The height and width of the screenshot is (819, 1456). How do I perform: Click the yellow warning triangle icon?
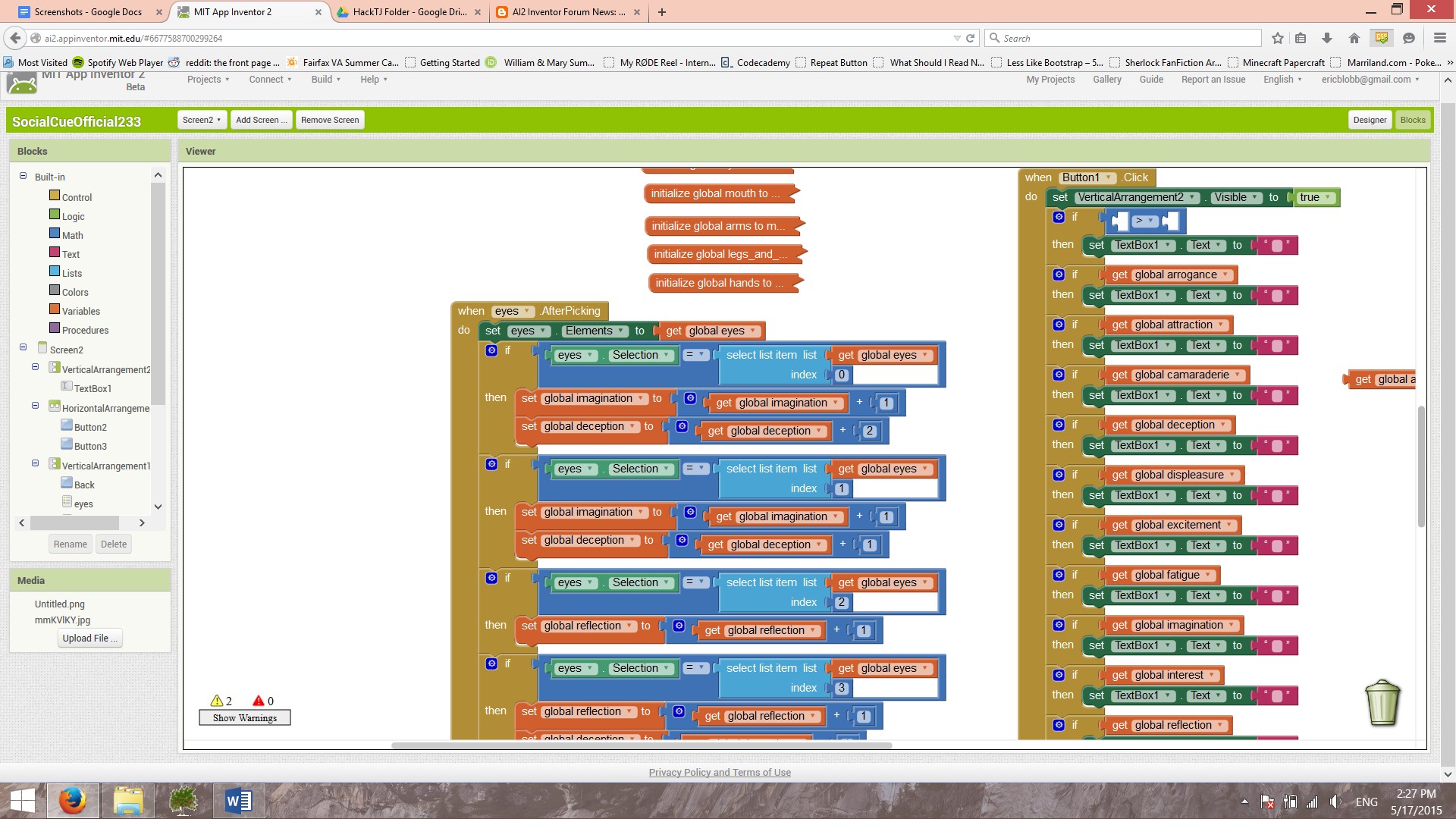[217, 701]
